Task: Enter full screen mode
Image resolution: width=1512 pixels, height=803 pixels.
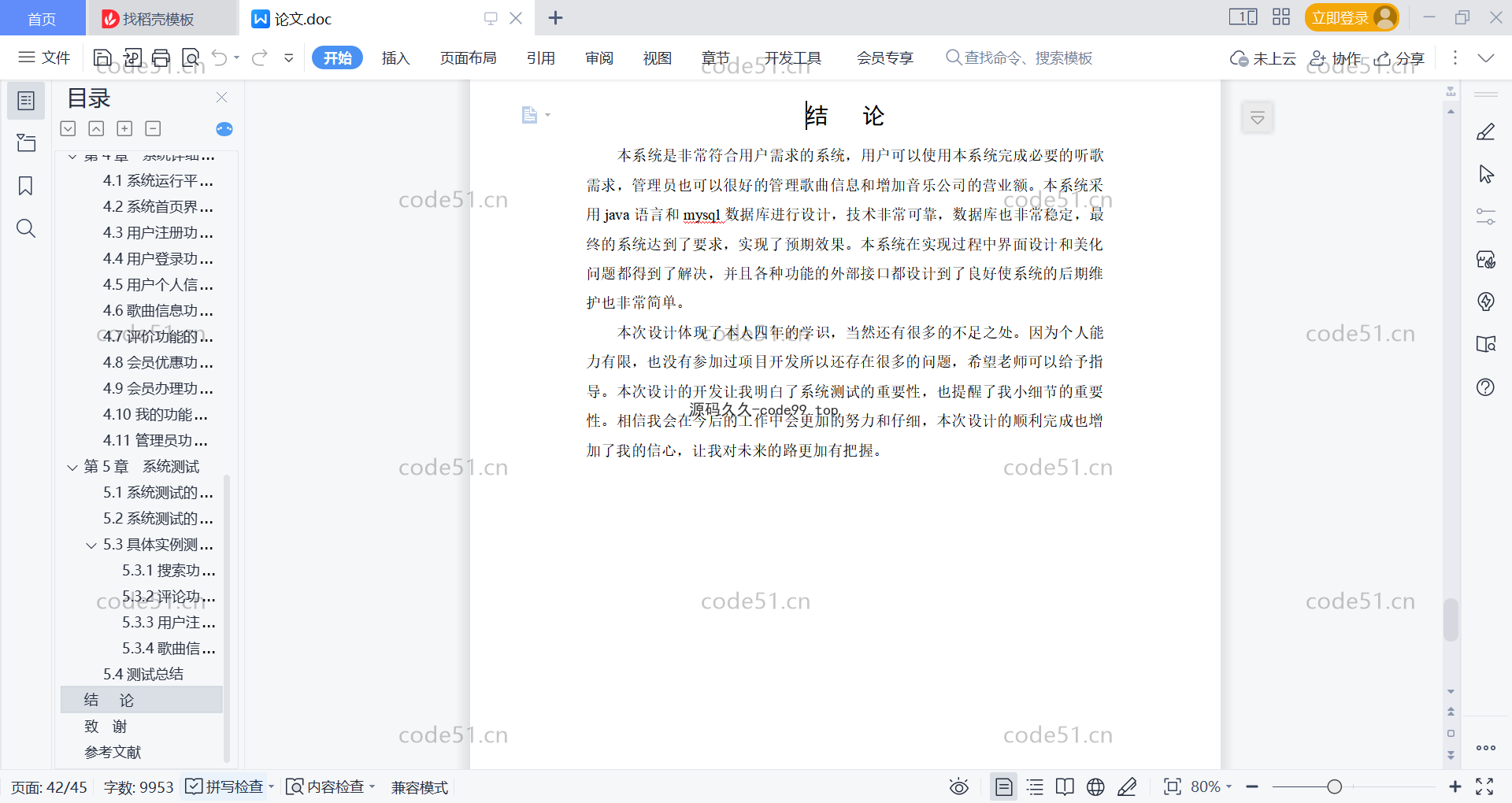Action: click(x=1484, y=786)
